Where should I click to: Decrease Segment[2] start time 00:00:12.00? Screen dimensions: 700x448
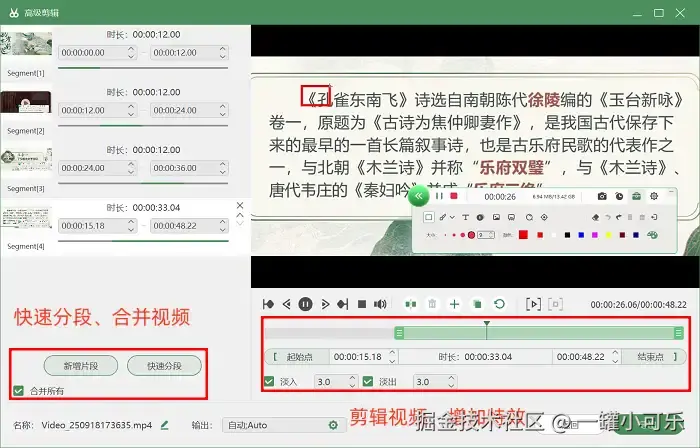(x=131, y=114)
